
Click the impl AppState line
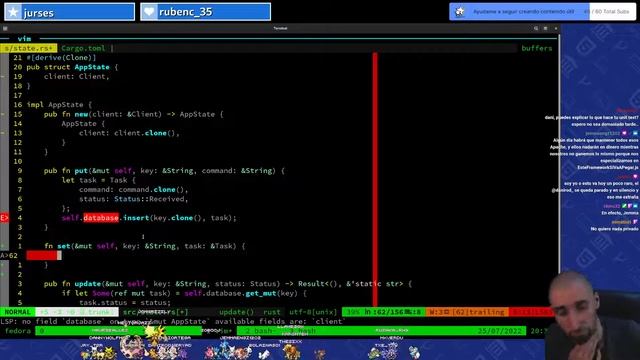pyautogui.click(x=59, y=104)
